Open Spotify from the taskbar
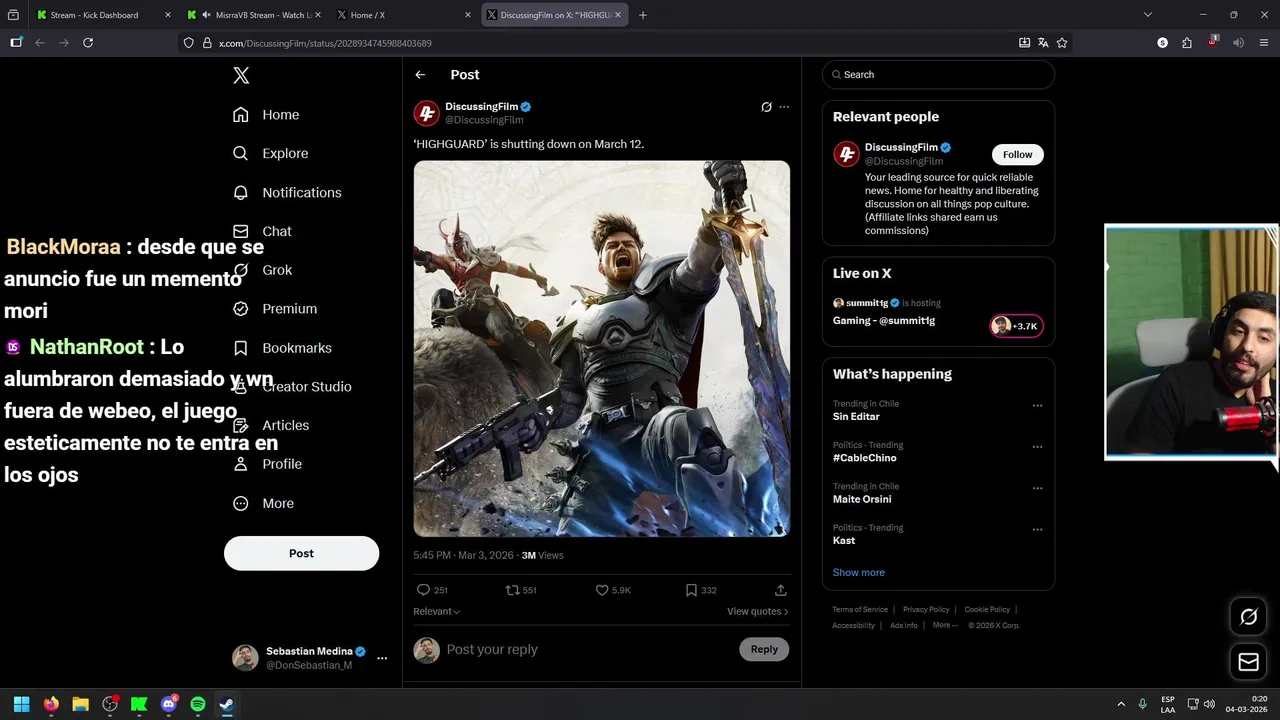The height and width of the screenshot is (720, 1280). pos(198,704)
